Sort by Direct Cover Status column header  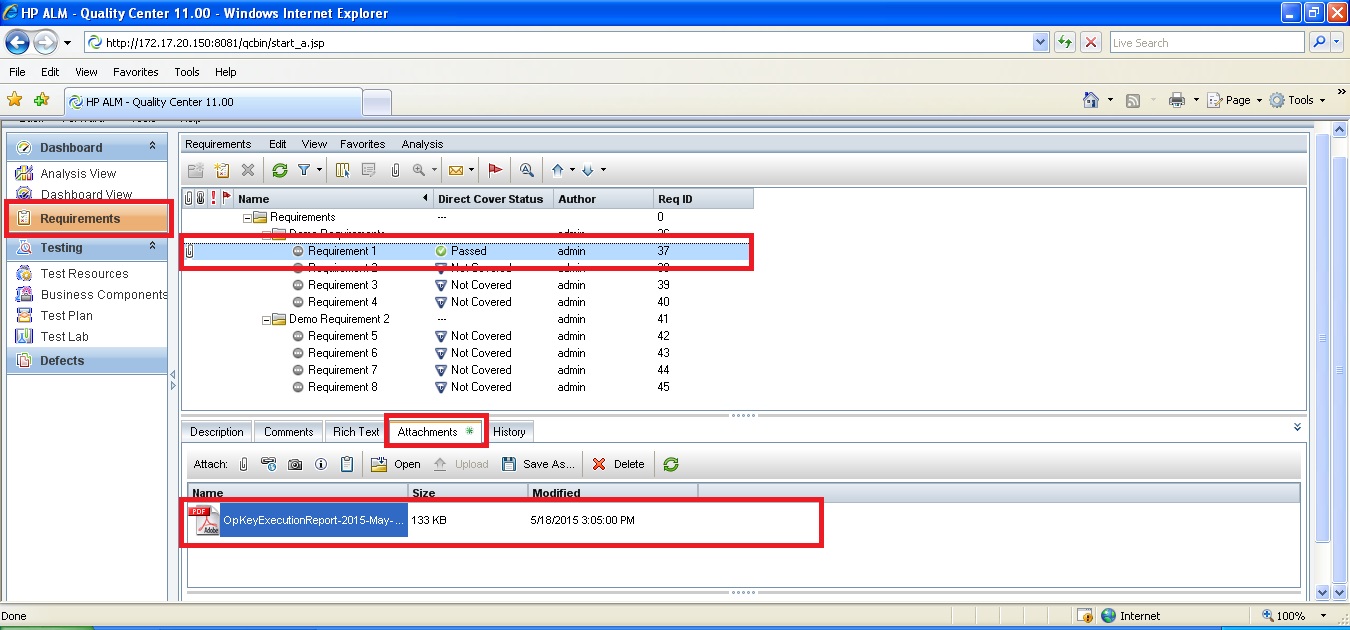click(x=491, y=199)
